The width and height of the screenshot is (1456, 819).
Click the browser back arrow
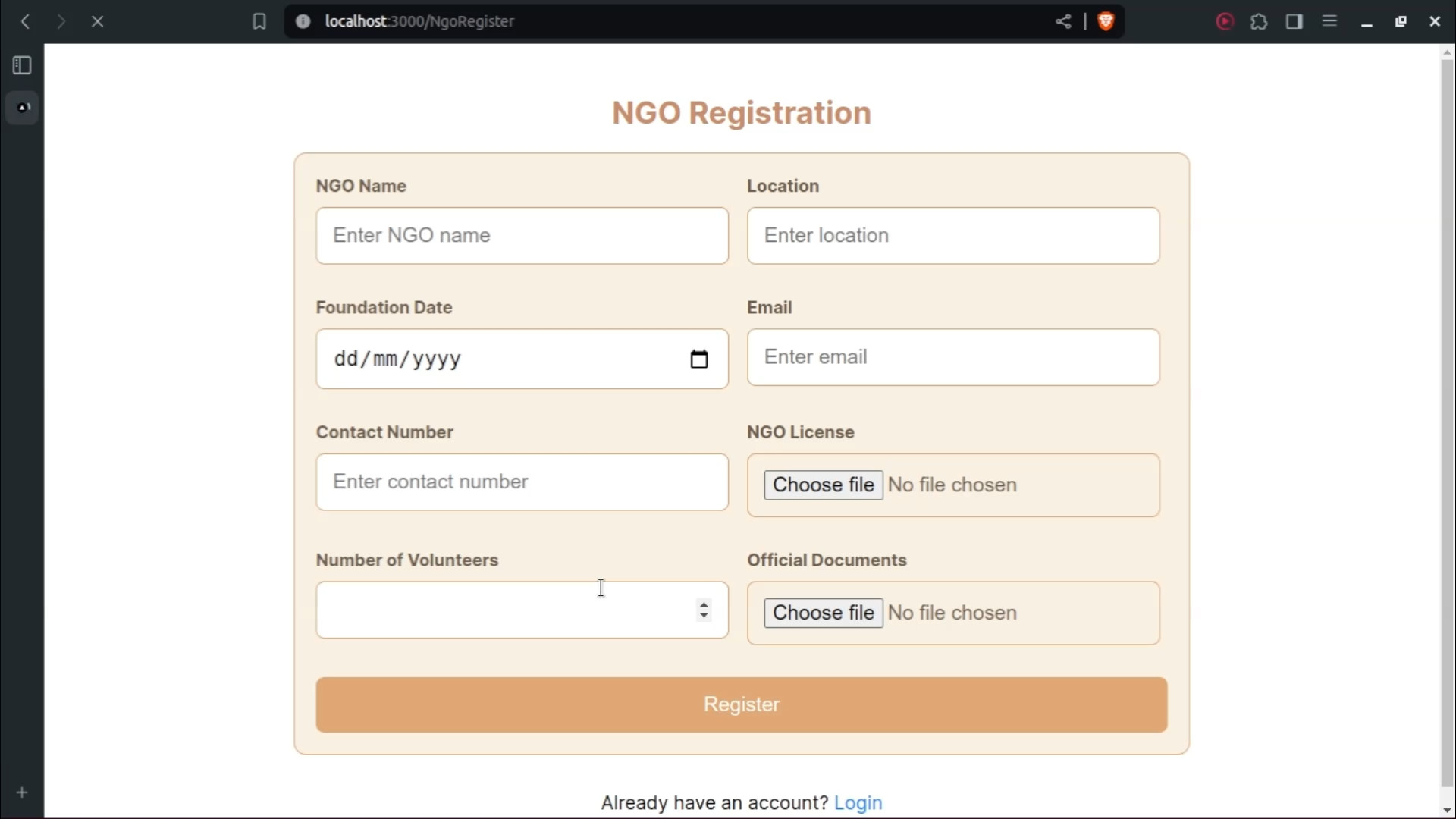[x=25, y=21]
